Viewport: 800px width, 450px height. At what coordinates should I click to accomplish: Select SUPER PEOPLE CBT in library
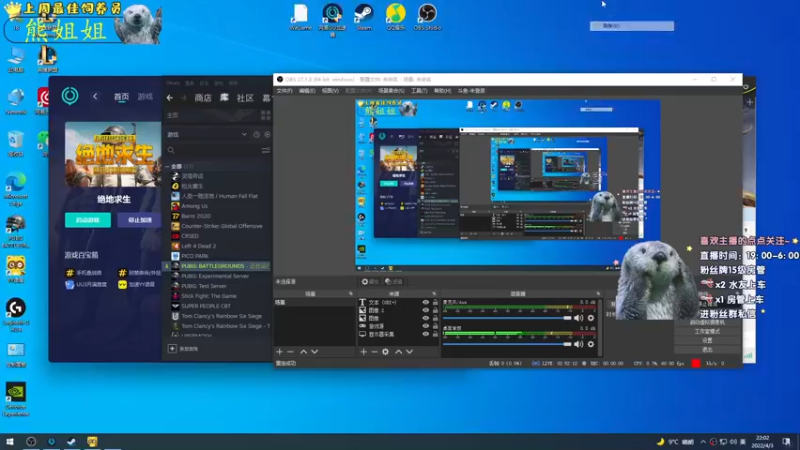206,306
